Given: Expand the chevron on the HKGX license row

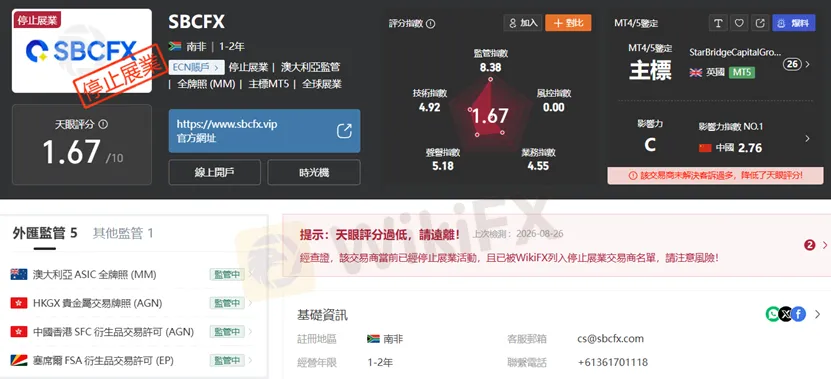Looking at the screenshot, I should 250,303.
